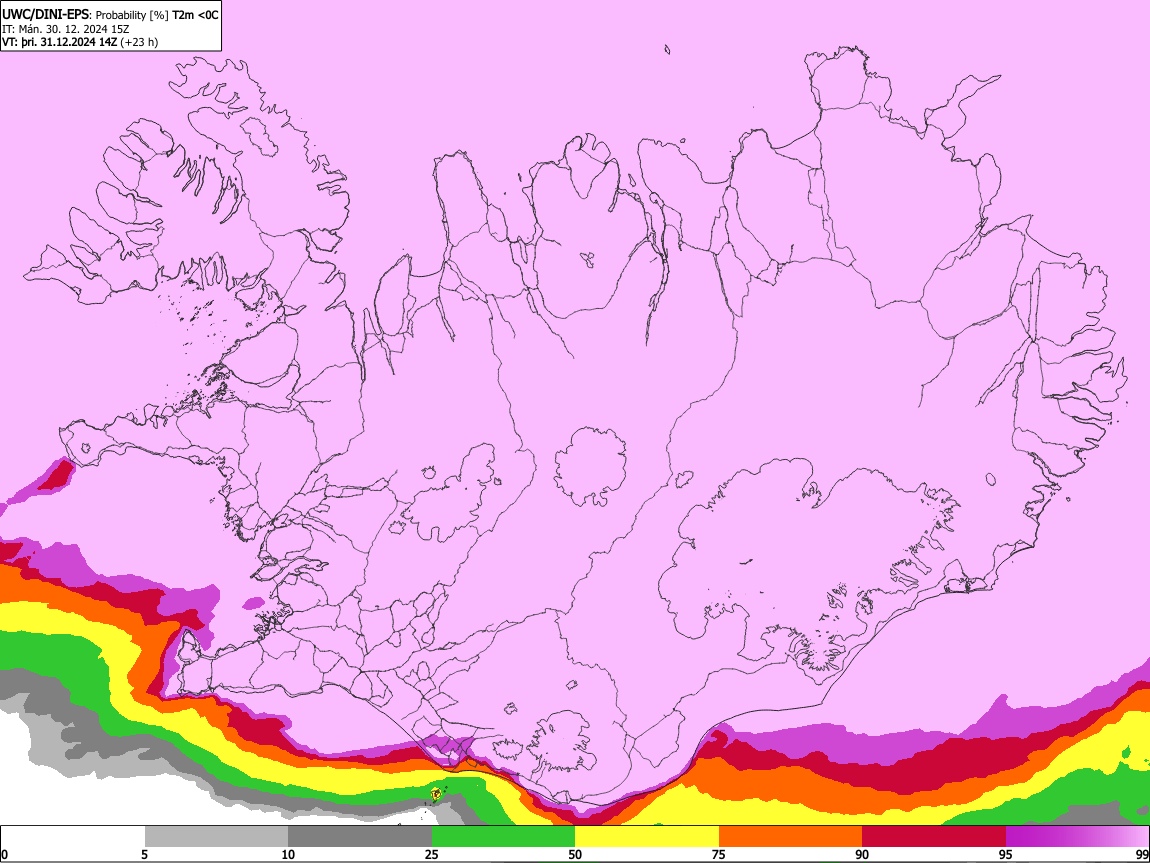Click the light gray 5-10 percent legend swatch

(x=216, y=837)
